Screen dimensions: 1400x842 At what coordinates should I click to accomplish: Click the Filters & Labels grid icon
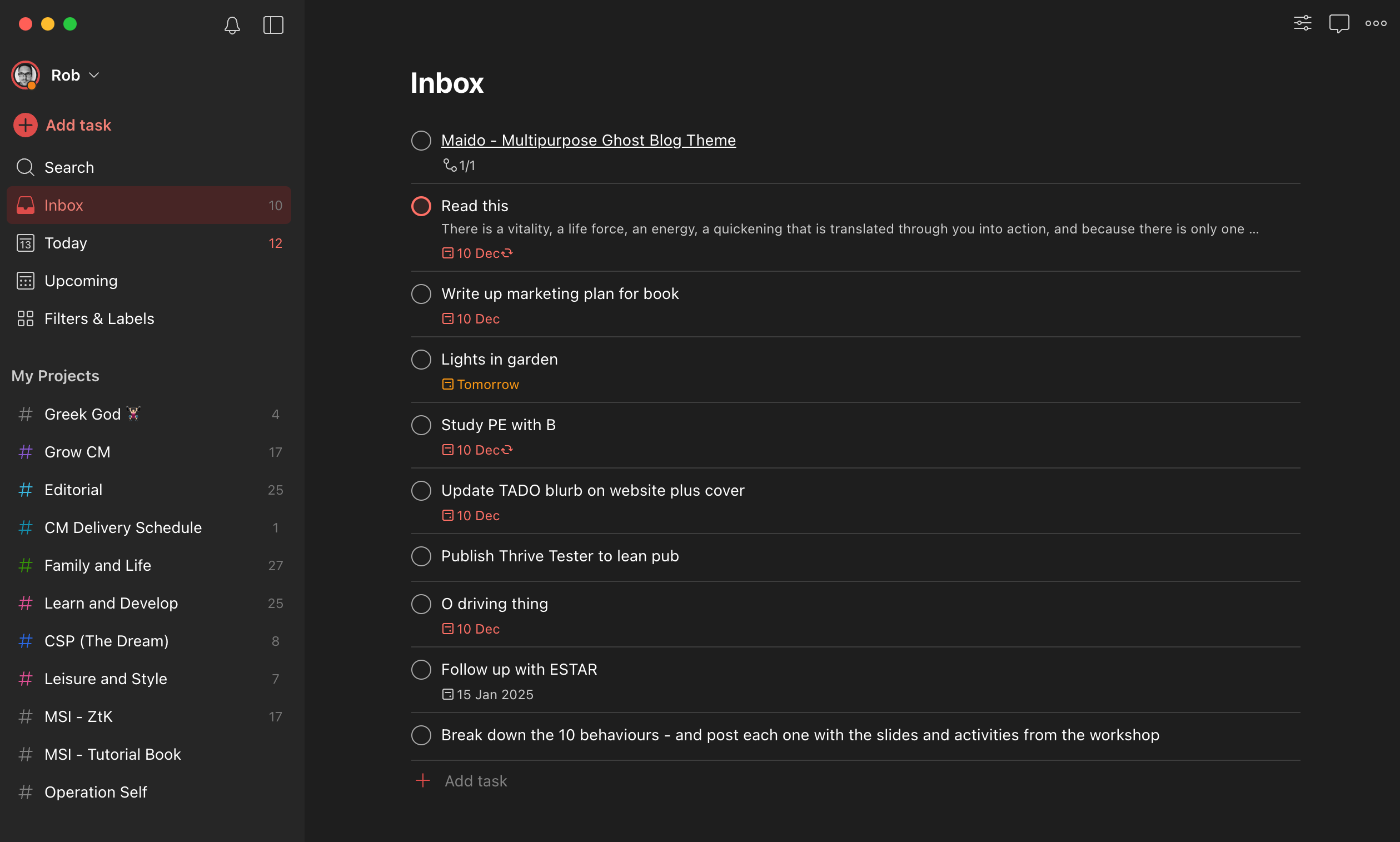[25, 318]
